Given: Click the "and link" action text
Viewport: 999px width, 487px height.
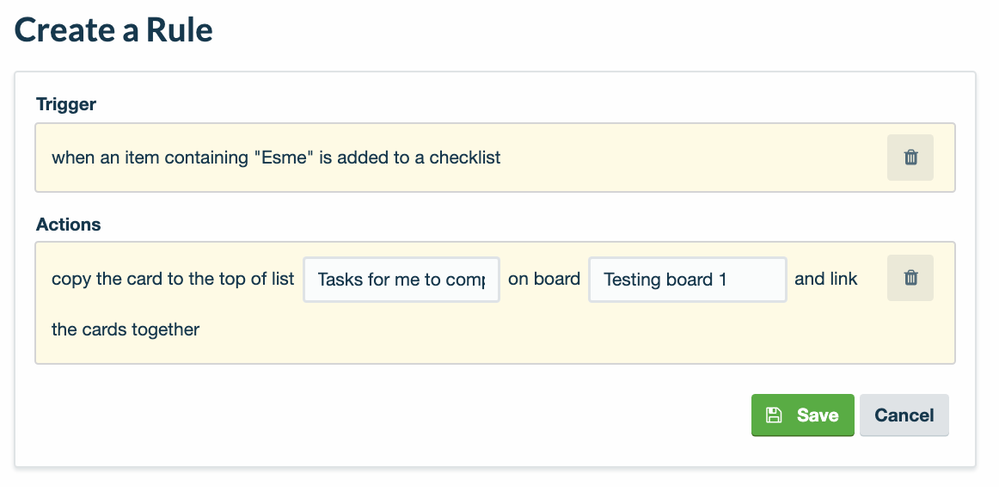Looking at the screenshot, I should point(826,279).
